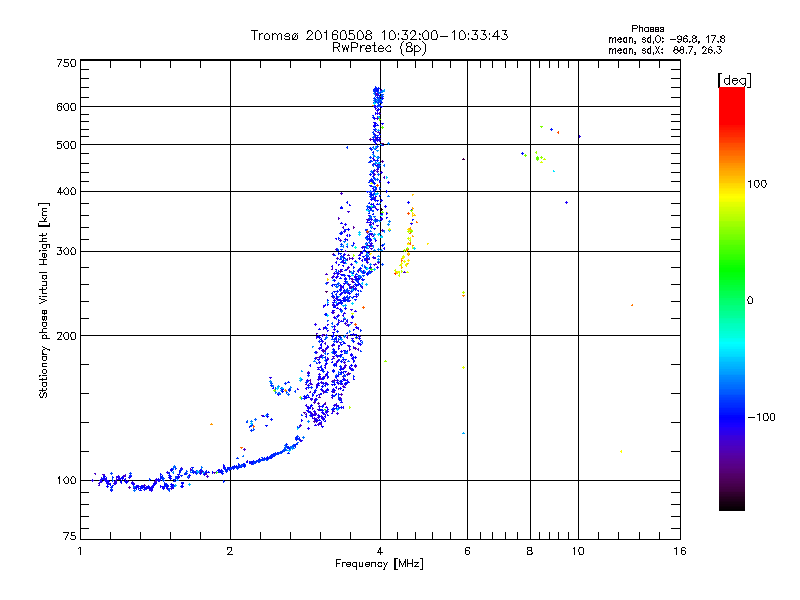The width and height of the screenshot is (800, 600).
Task: Click the y-axis tick label '100'
Action: click(x=67, y=481)
